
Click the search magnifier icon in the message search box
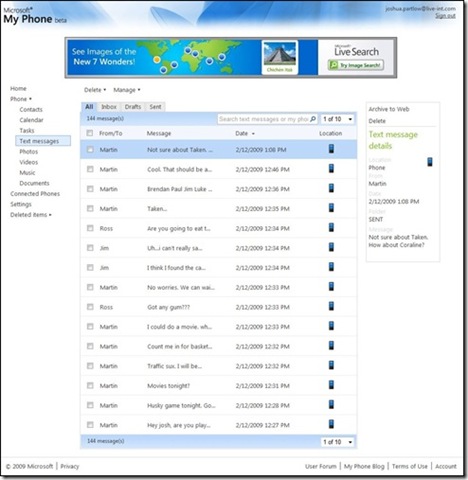pyautogui.click(x=313, y=119)
